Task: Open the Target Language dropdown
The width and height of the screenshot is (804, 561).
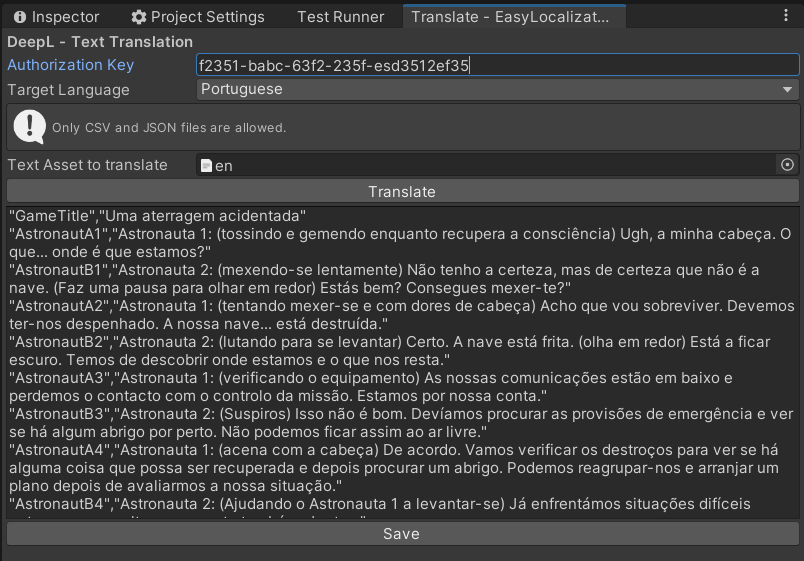Action: click(497, 90)
